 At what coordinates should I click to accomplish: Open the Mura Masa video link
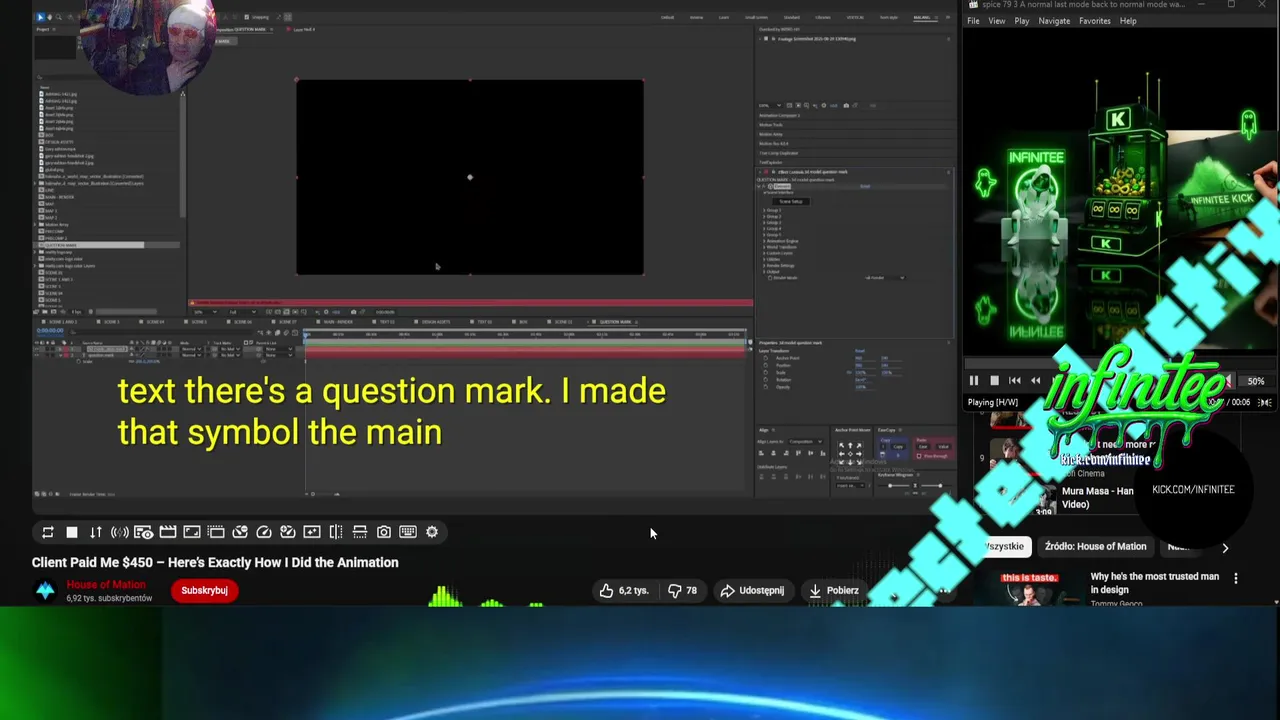point(1097,498)
